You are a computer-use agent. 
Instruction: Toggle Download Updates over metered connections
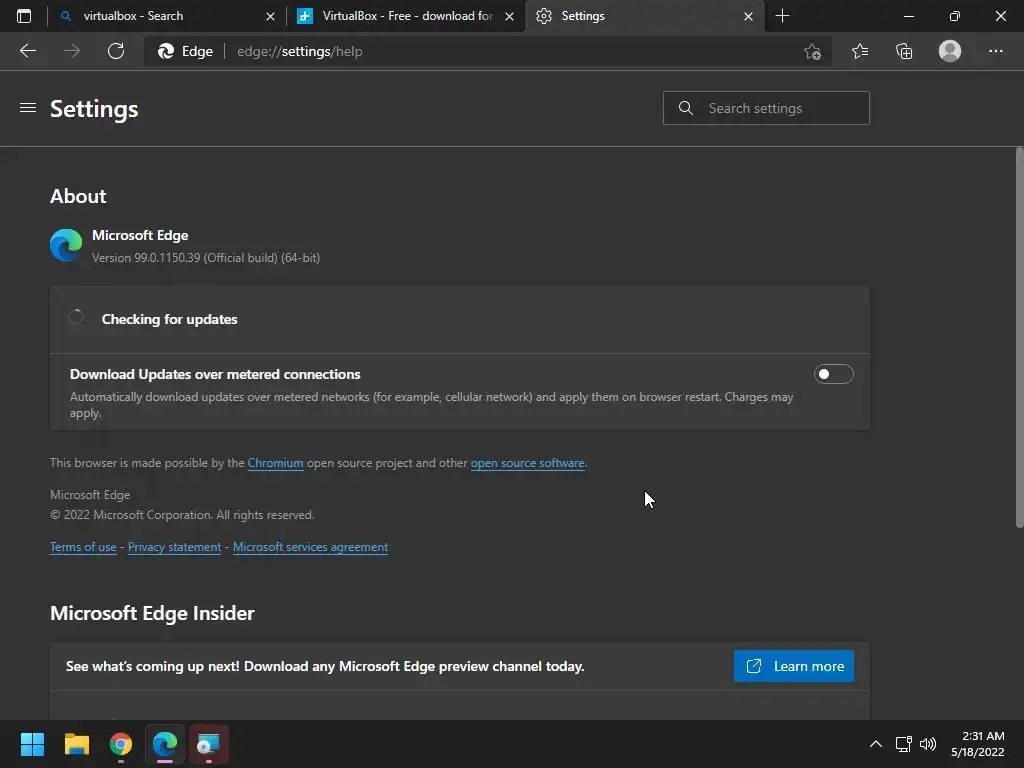(833, 374)
